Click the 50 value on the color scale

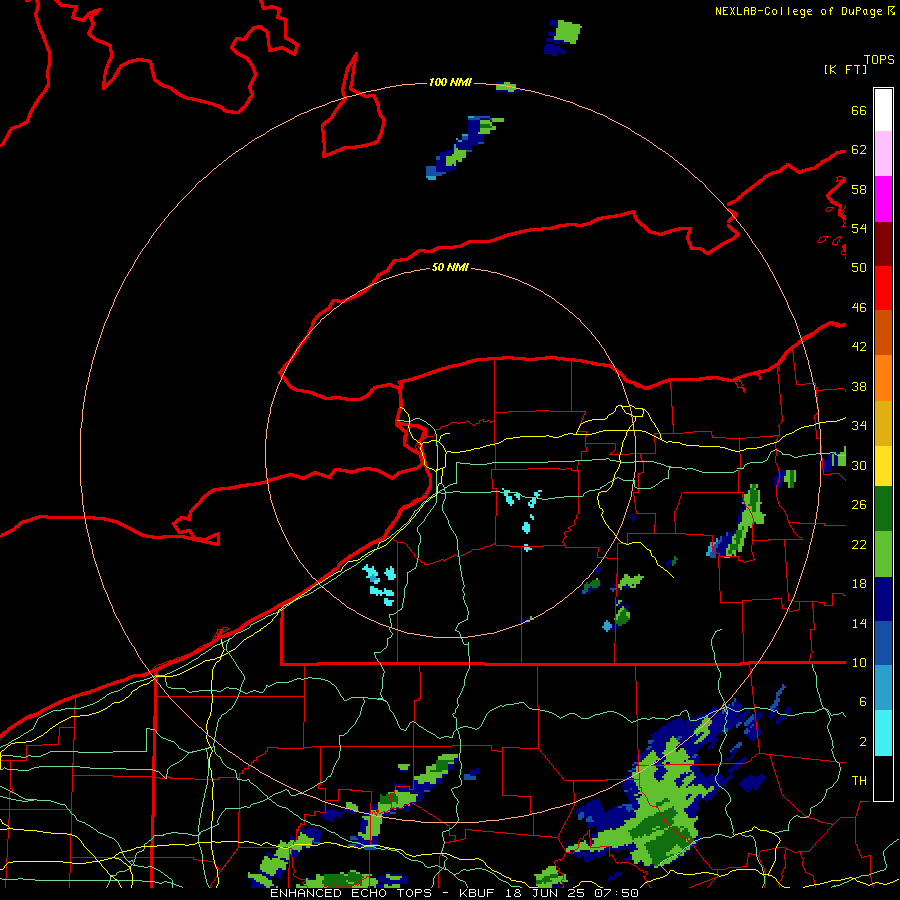click(x=859, y=268)
